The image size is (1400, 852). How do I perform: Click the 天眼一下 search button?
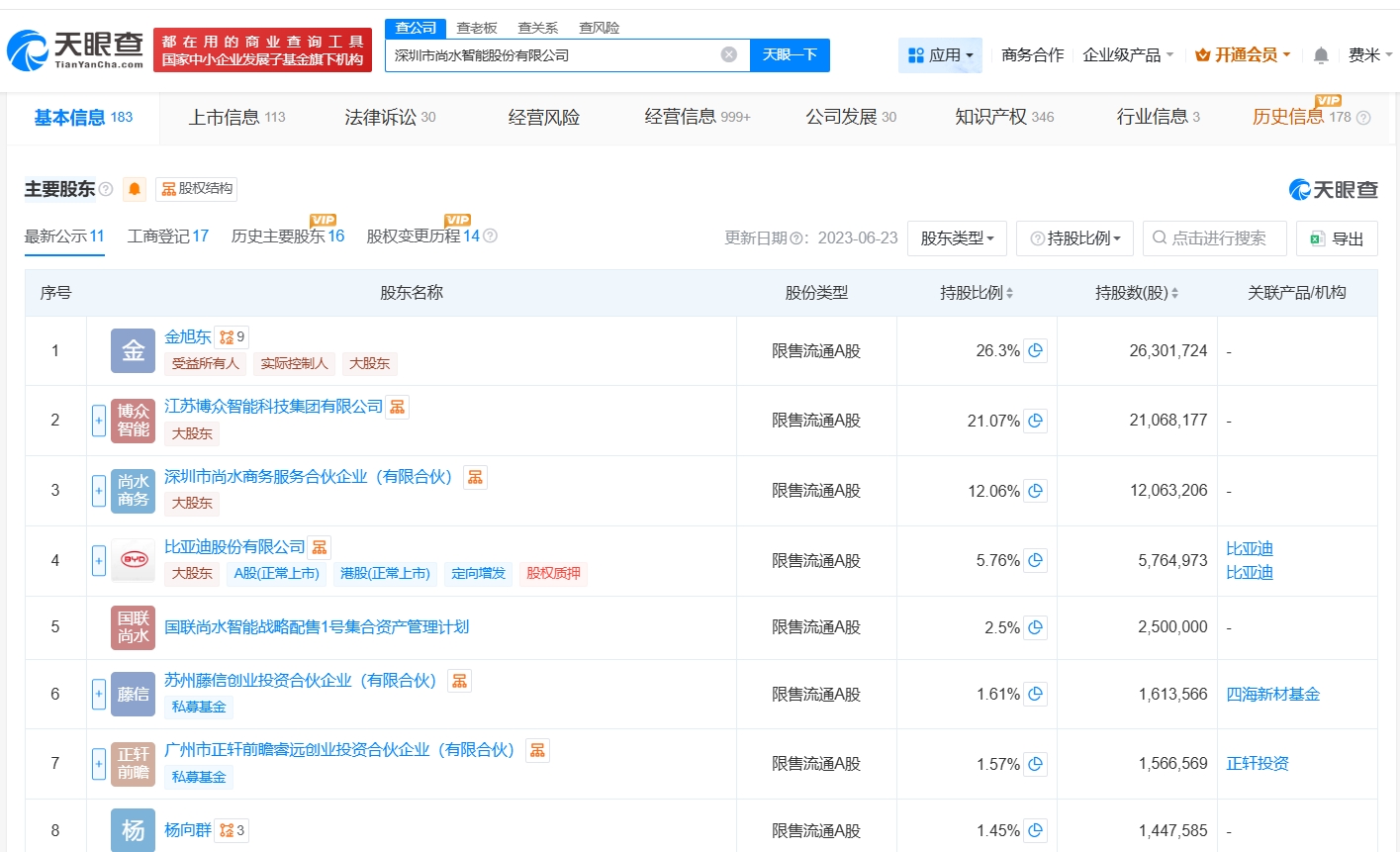(x=790, y=55)
